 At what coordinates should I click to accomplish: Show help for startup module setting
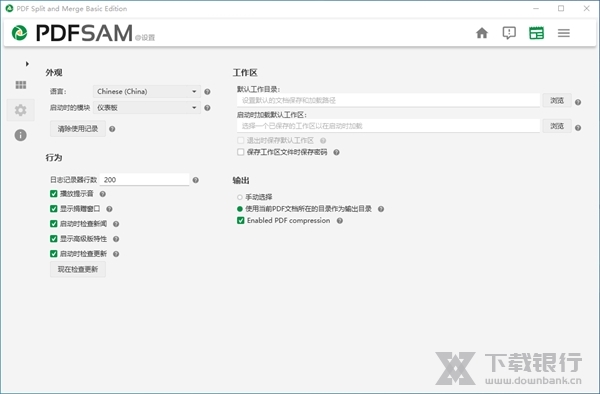[x=207, y=108]
